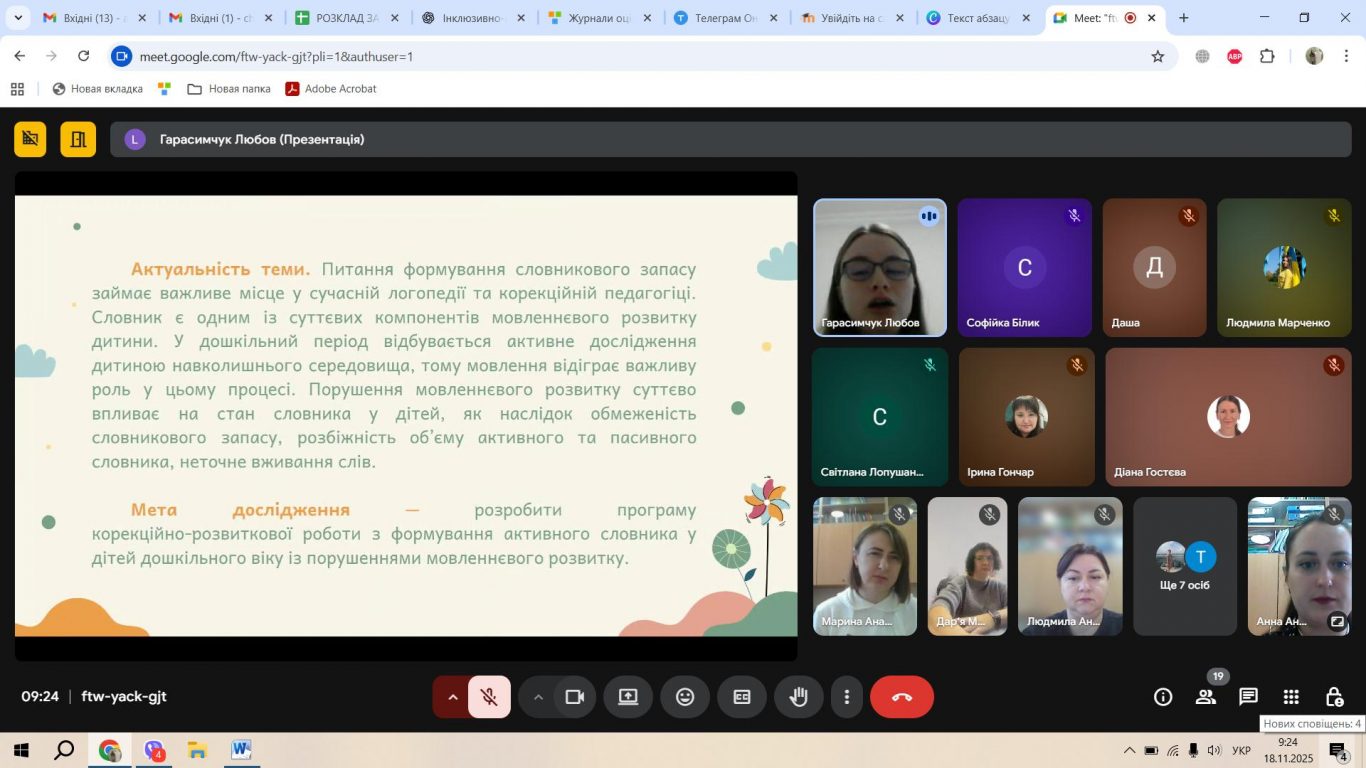Open the emoji reactions panel
The height and width of the screenshot is (768, 1366).
pos(685,697)
